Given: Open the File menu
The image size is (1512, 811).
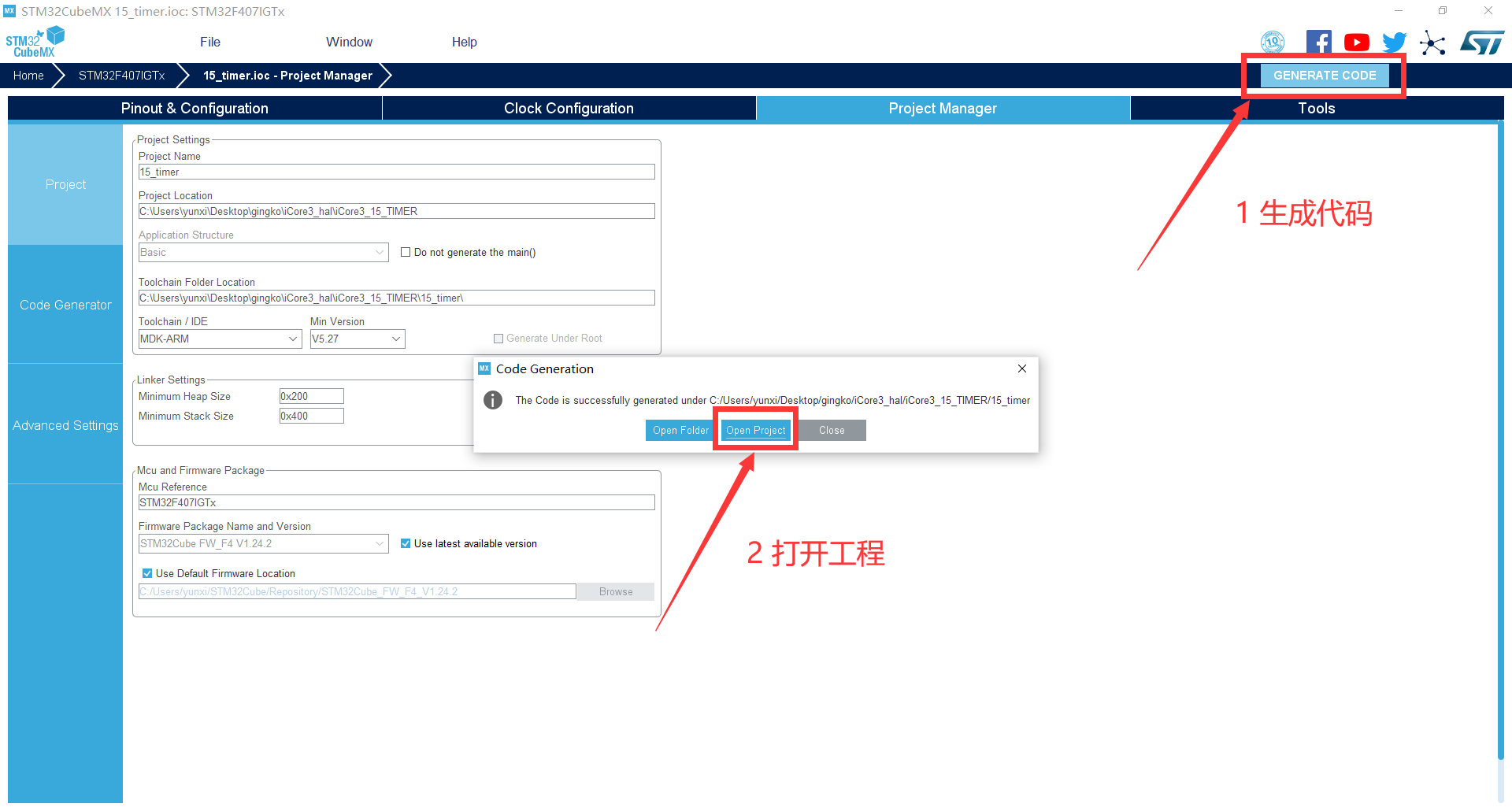Looking at the screenshot, I should [210, 43].
